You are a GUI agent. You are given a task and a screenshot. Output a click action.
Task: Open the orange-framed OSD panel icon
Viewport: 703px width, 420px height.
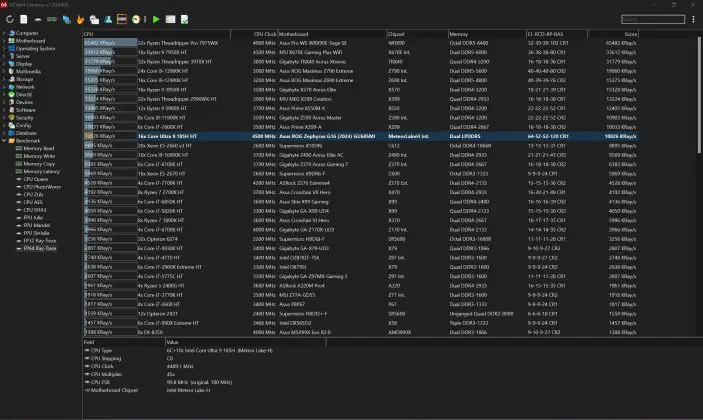122,19
